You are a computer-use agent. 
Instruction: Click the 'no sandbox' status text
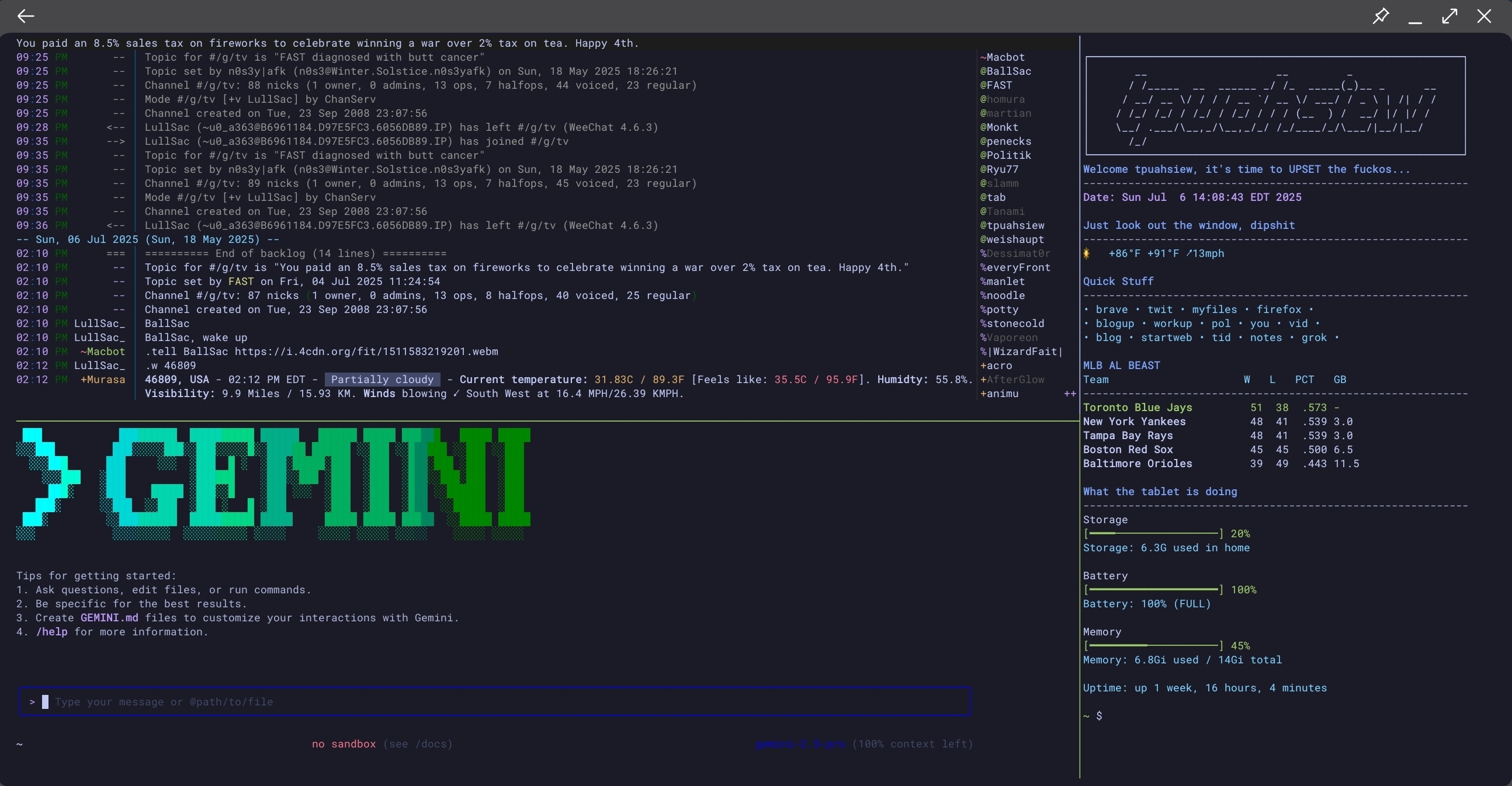coord(344,744)
